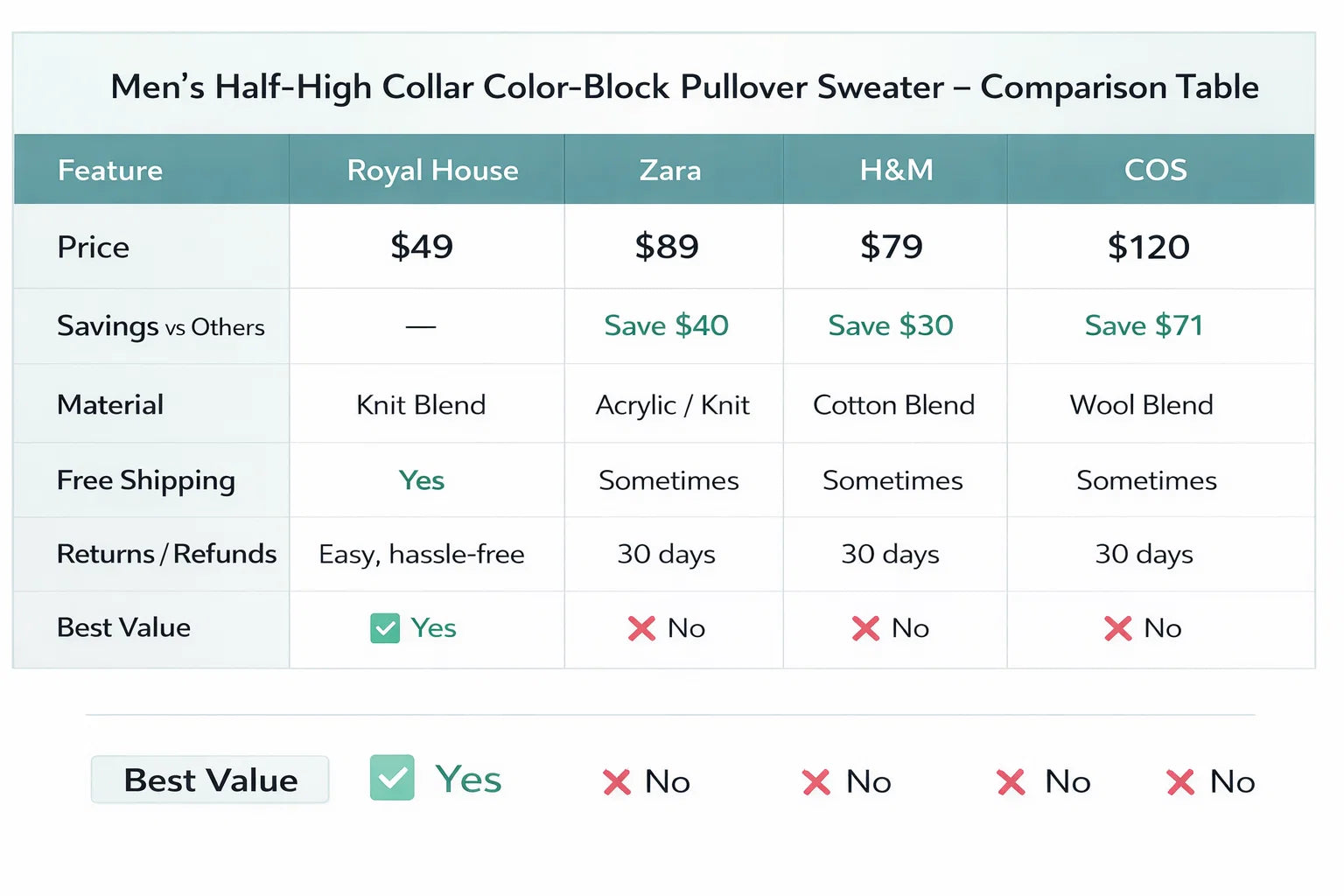Select the COS column header

coord(1155,170)
